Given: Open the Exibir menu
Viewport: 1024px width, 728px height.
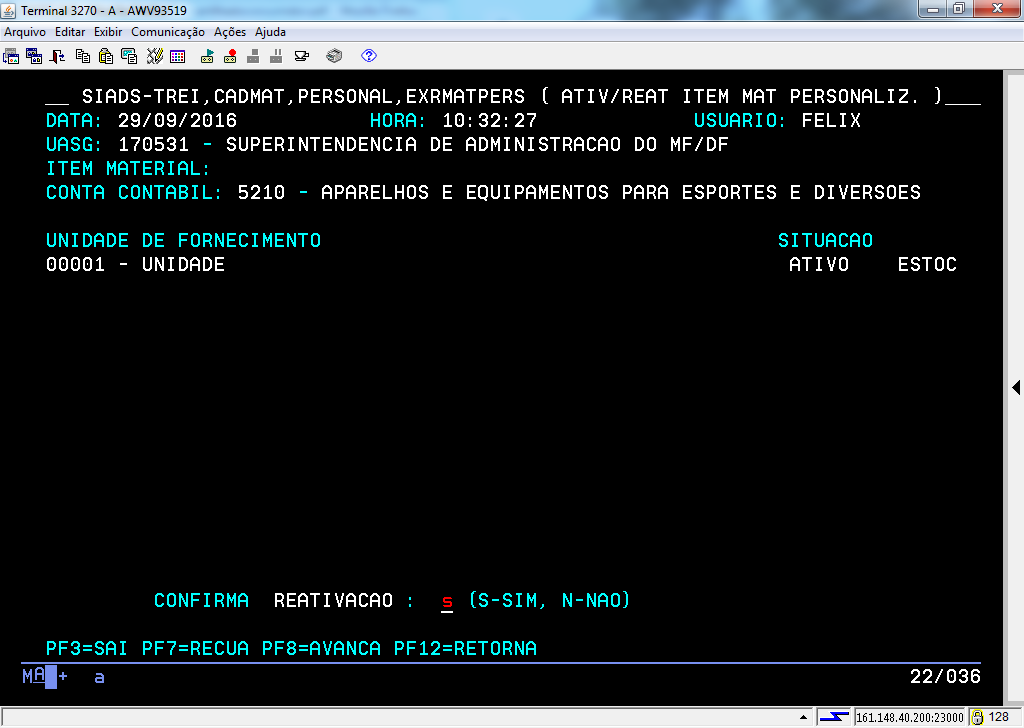Looking at the screenshot, I should coord(108,32).
